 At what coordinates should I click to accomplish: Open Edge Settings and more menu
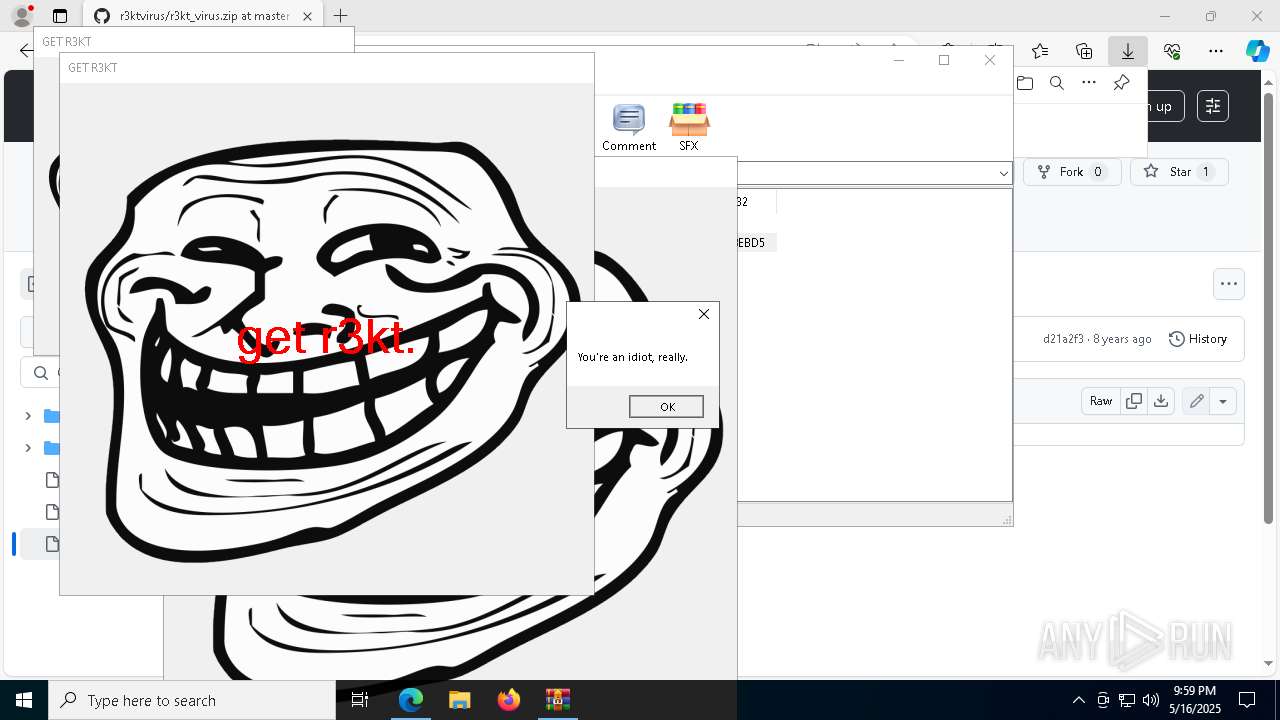[1216, 51]
